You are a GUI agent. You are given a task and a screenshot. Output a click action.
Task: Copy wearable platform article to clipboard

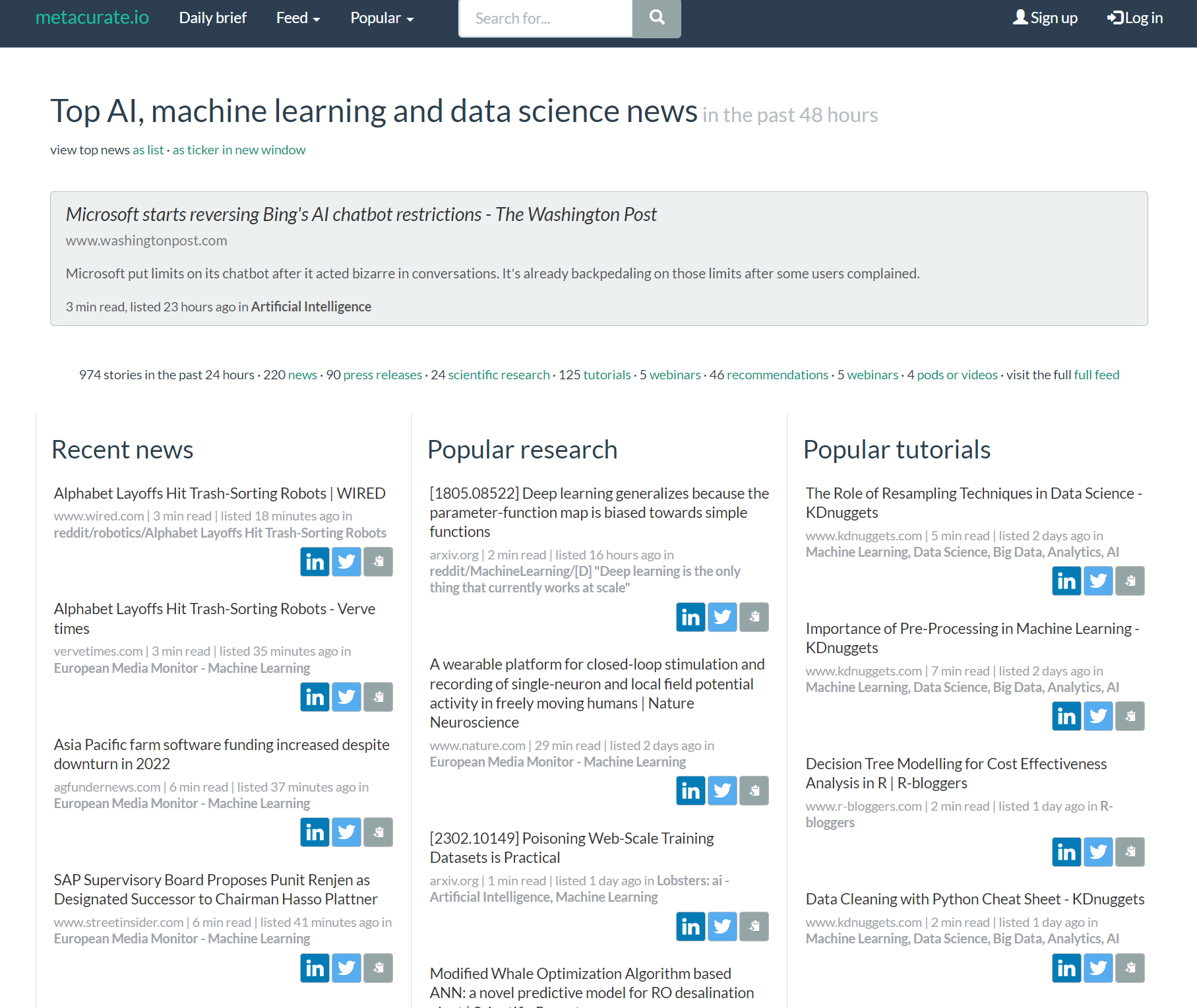coord(754,790)
